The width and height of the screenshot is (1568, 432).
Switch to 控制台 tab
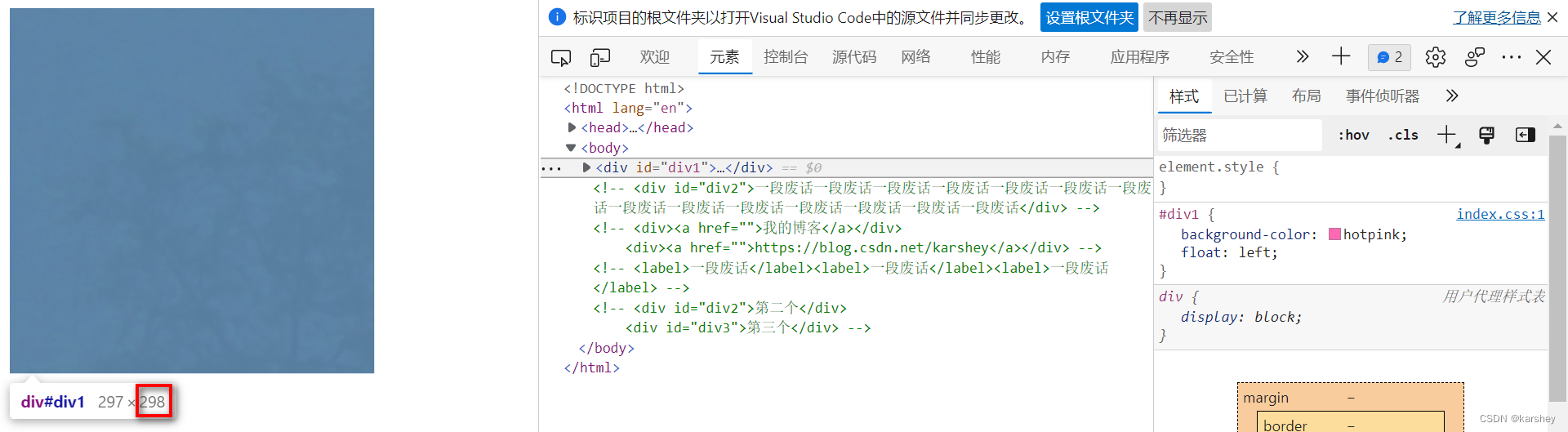point(786,56)
